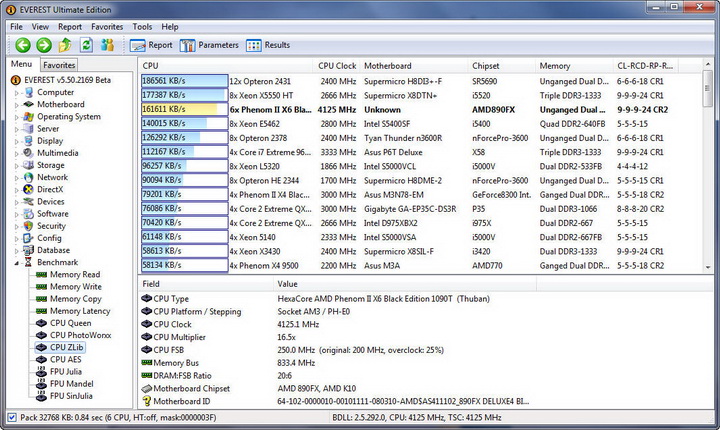Click the Up level arrow toolbar icon
Screen dimensions: 720x430
click(65, 45)
